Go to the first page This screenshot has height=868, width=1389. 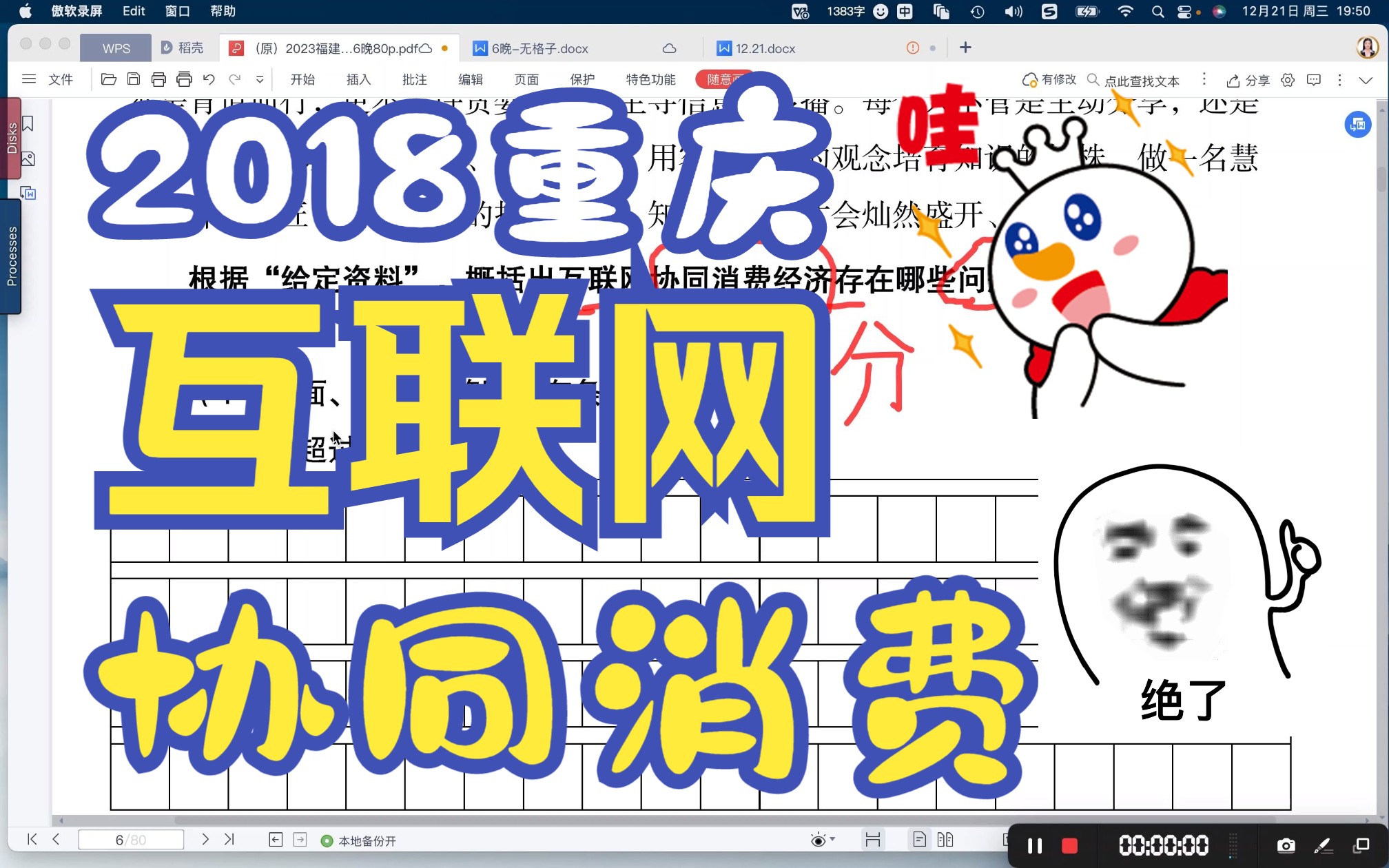pos(32,838)
